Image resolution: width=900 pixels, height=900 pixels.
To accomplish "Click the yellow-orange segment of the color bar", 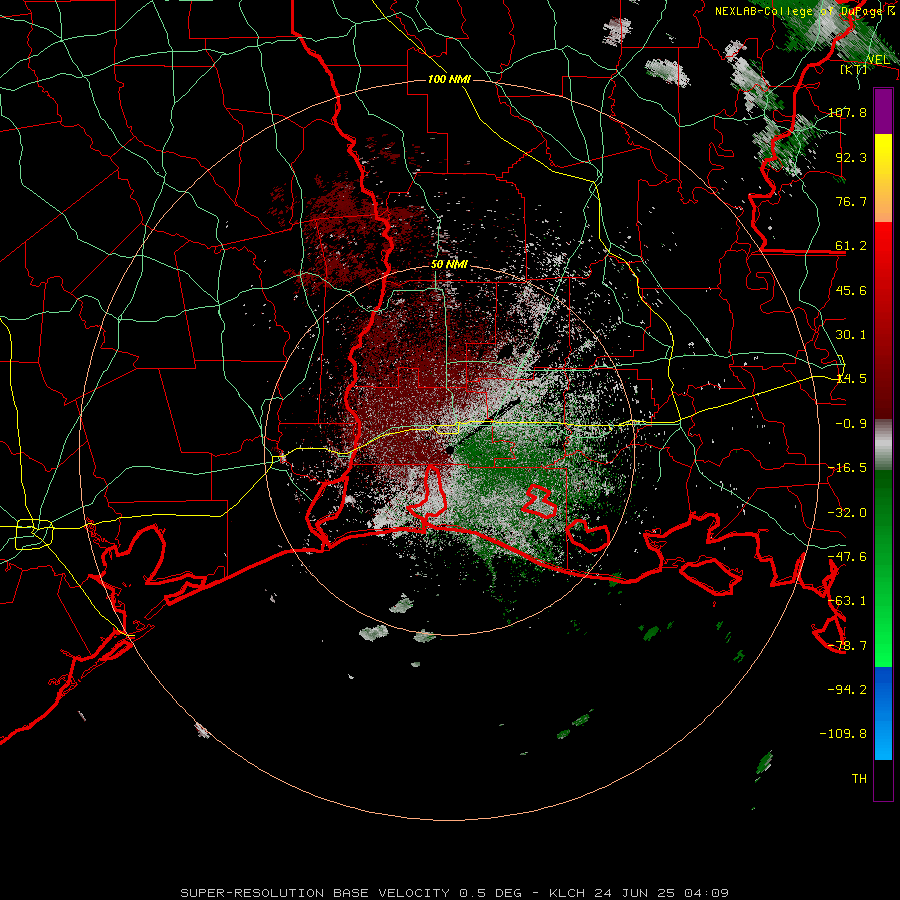I will click(883, 178).
